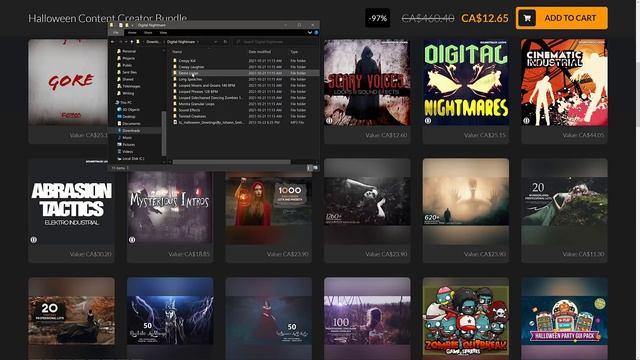Open the Share ribbon tab
The height and width of the screenshot is (360, 640).
tap(148, 33)
